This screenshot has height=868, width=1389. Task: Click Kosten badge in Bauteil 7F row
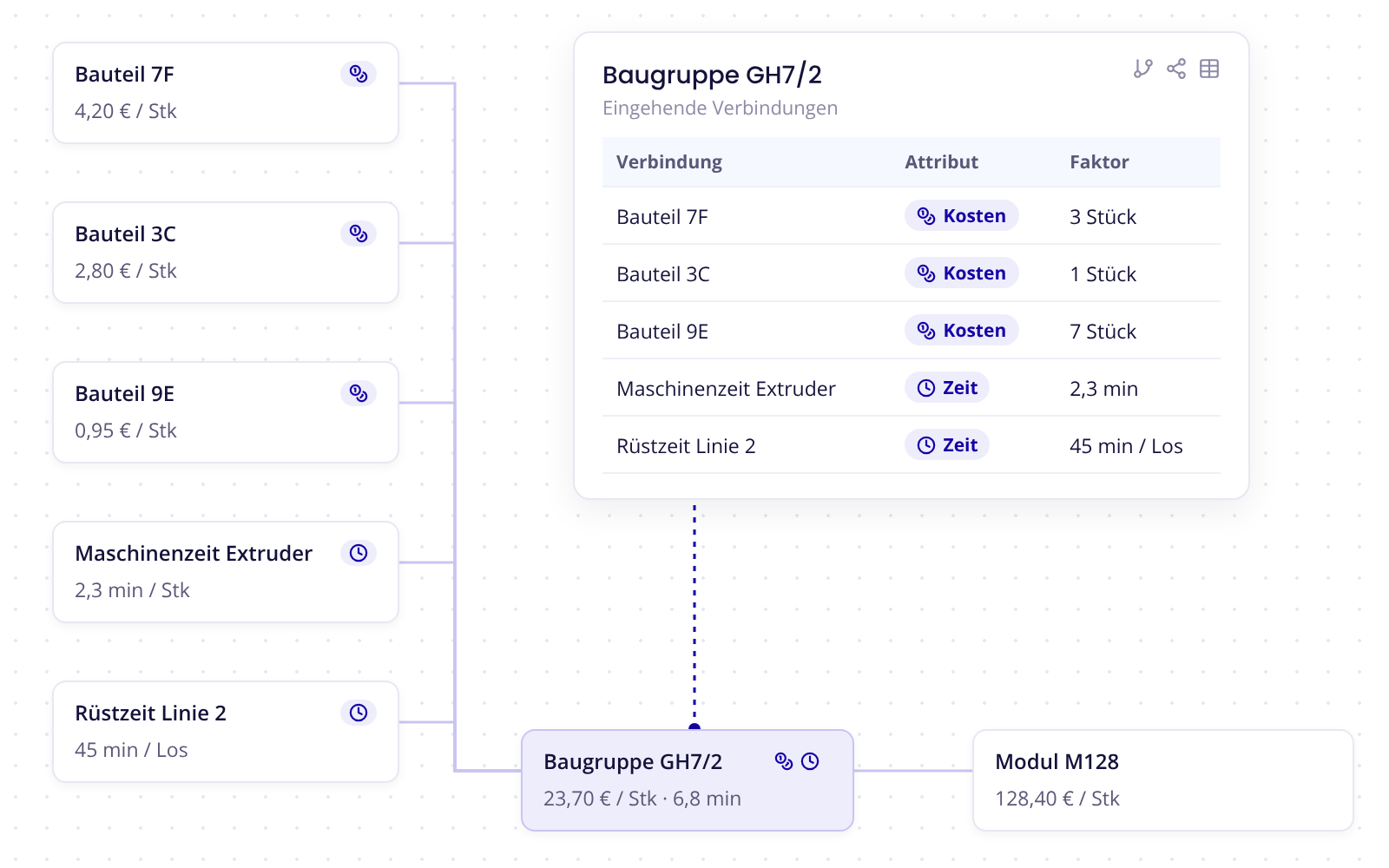tap(962, 216)
